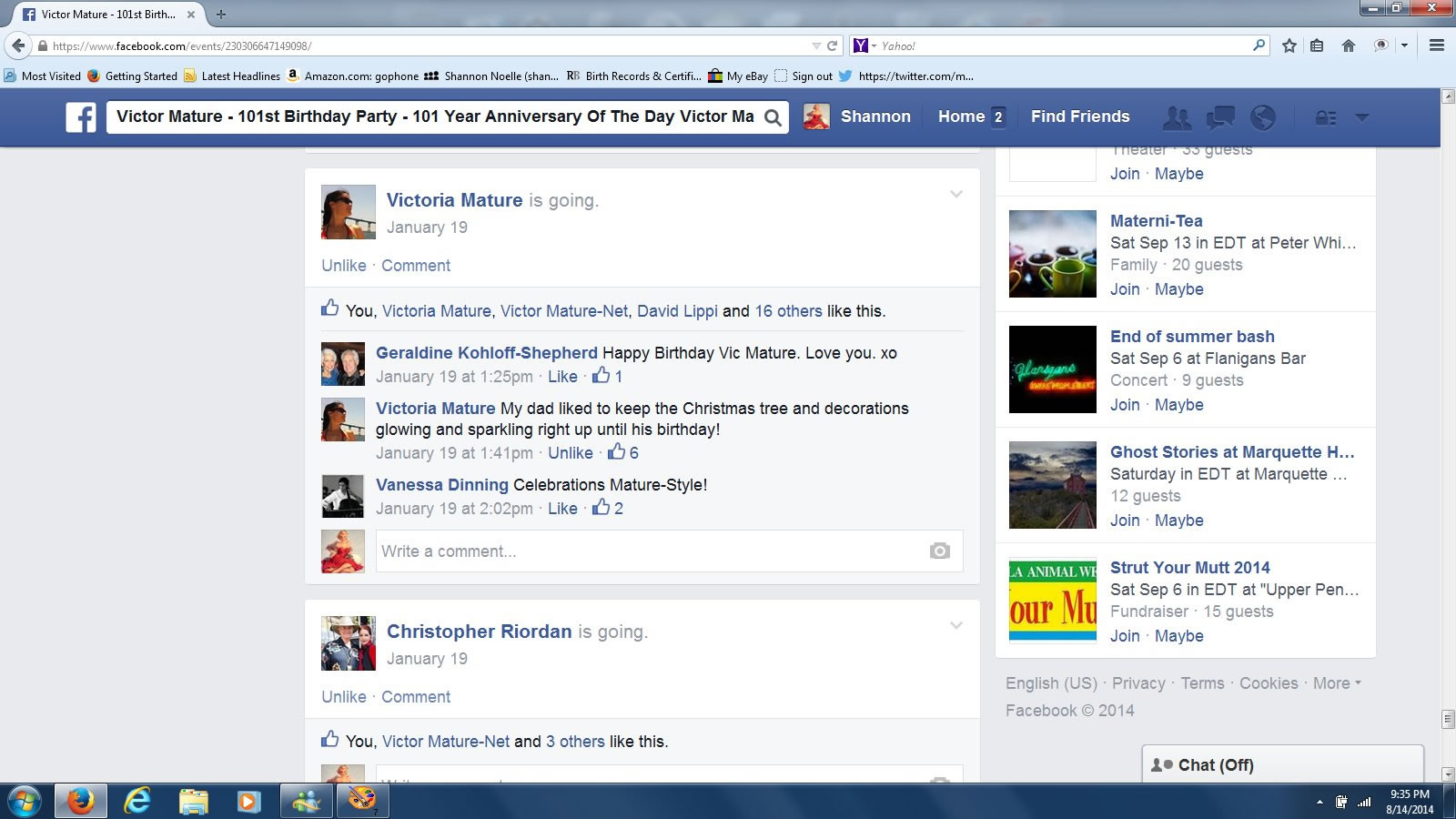The height and width of the screenshot is (819, 1456).
Task: Expand options chevron on Victoria Mature's post
Action: click(955, 194)
